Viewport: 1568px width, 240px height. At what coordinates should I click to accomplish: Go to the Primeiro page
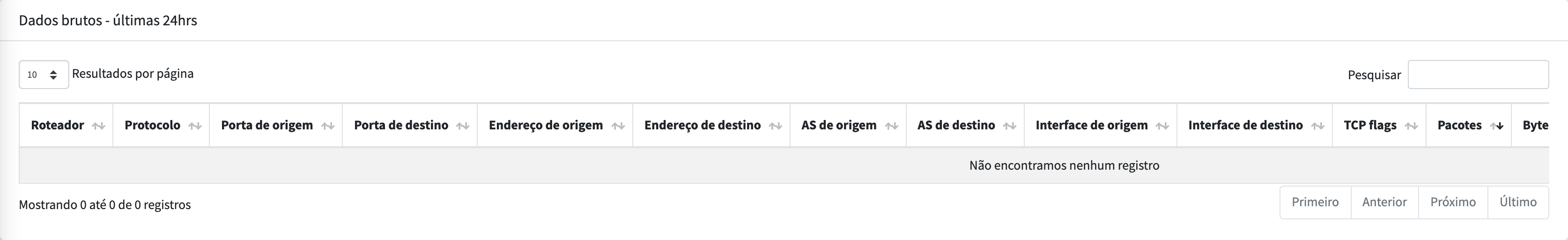point(1316,202)
